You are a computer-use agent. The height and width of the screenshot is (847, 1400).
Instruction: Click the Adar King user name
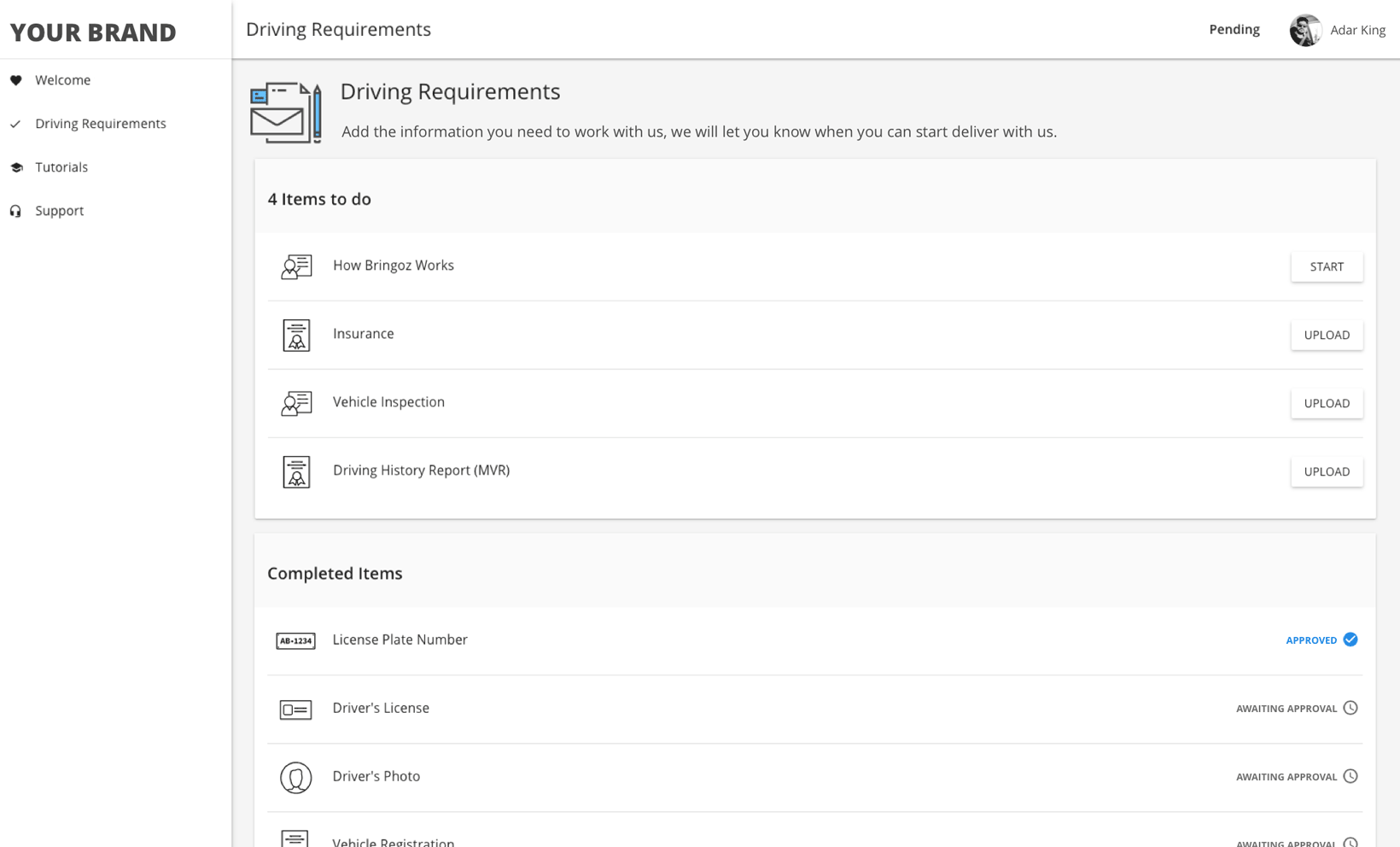1357,30
